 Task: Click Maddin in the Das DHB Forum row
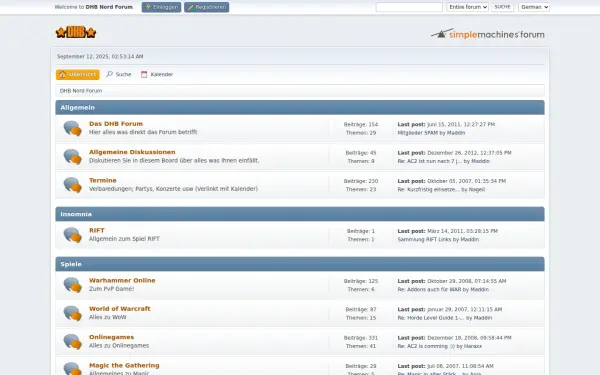click(456, 133)
